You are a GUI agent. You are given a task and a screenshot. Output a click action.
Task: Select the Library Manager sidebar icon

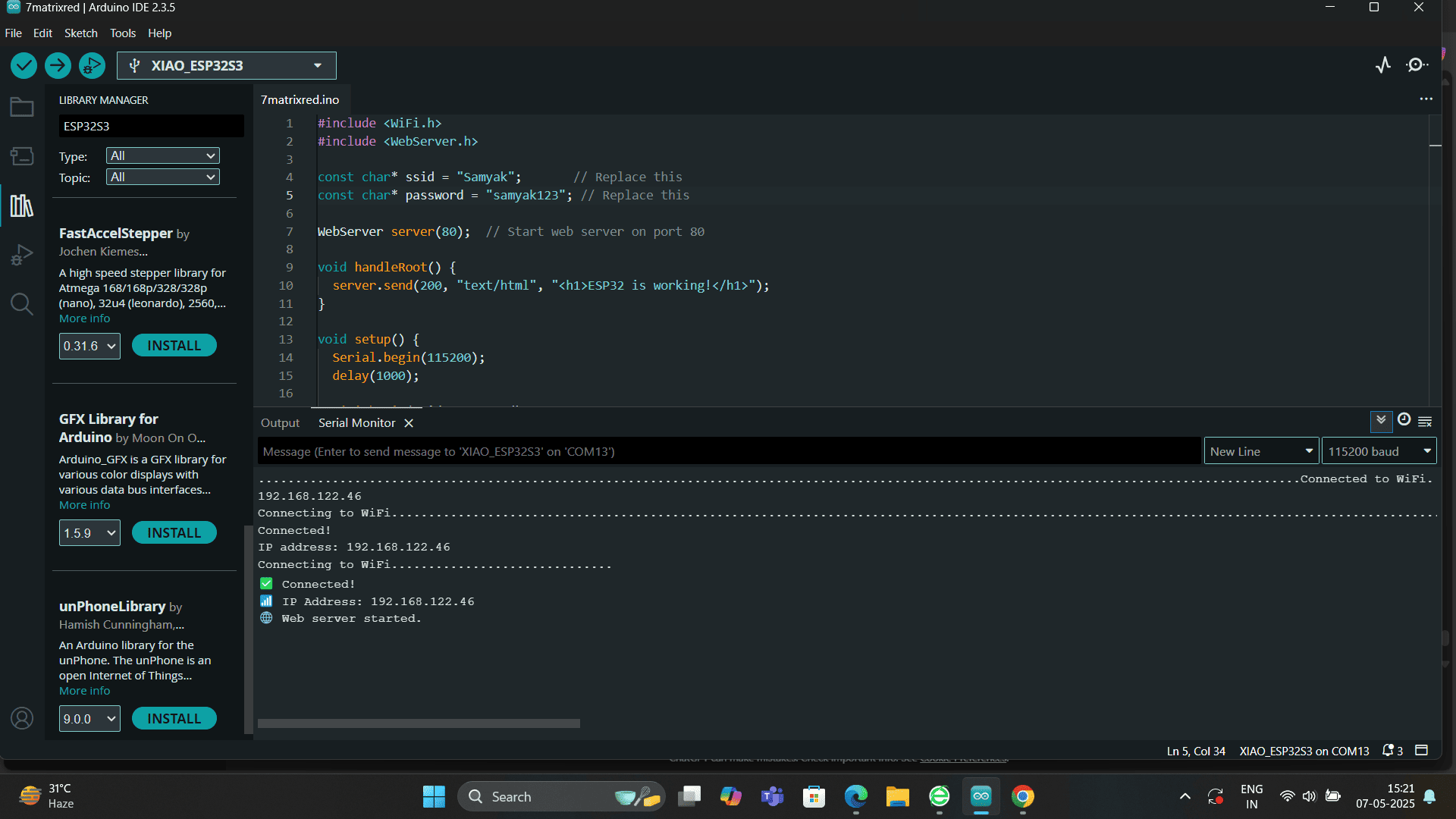coord(21,206)
